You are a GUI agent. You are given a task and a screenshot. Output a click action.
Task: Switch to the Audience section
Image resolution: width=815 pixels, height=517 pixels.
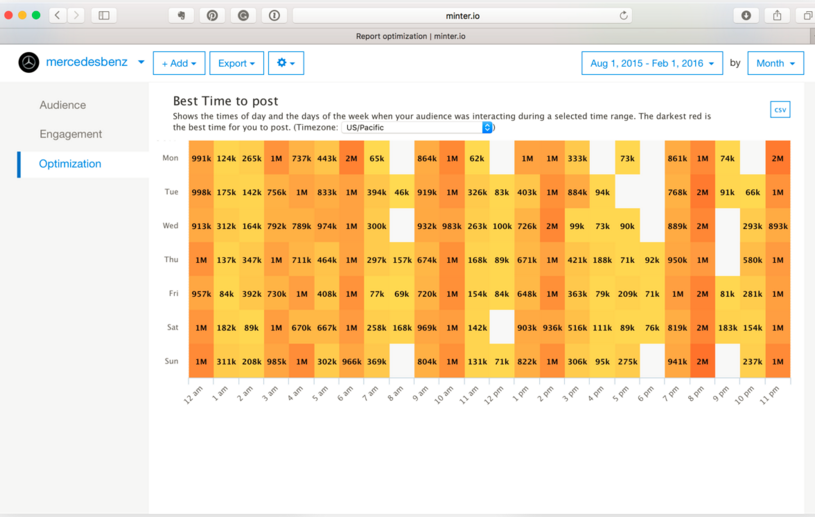tap(63, 105)
